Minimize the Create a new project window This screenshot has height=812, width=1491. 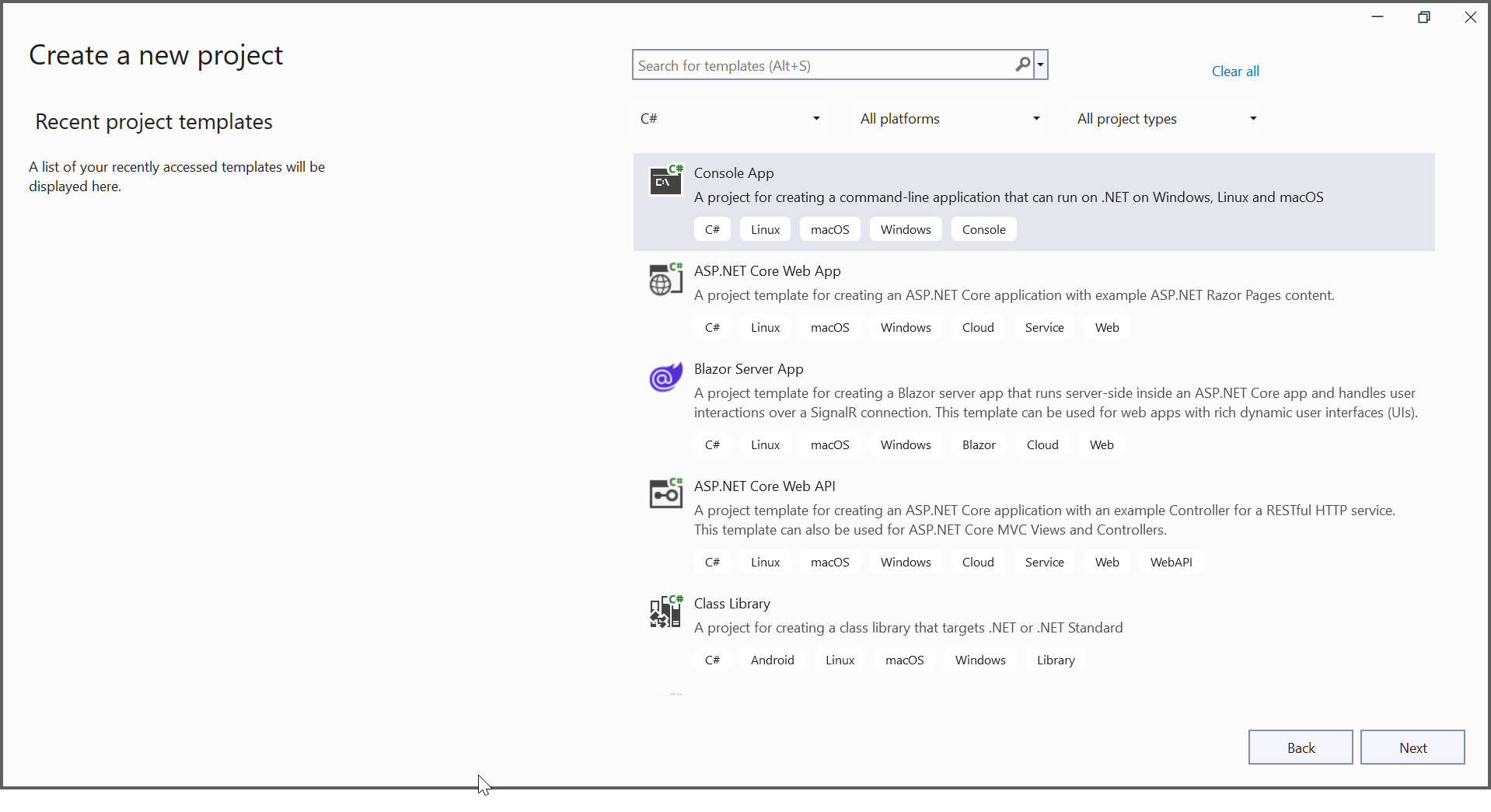tap(1378, 17)
